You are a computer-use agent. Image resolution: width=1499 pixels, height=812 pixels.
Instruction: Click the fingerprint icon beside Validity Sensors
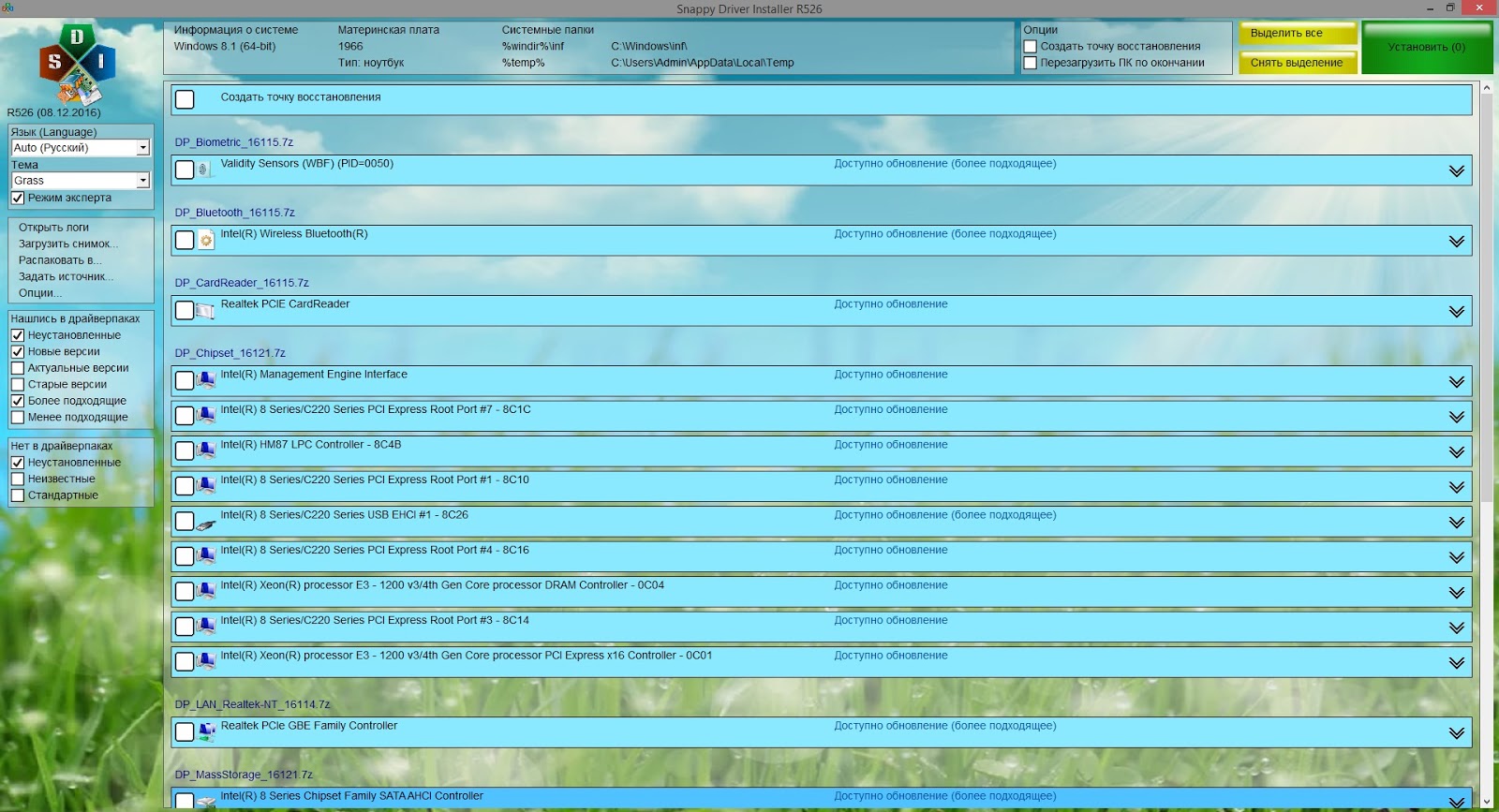pos(205,170)
